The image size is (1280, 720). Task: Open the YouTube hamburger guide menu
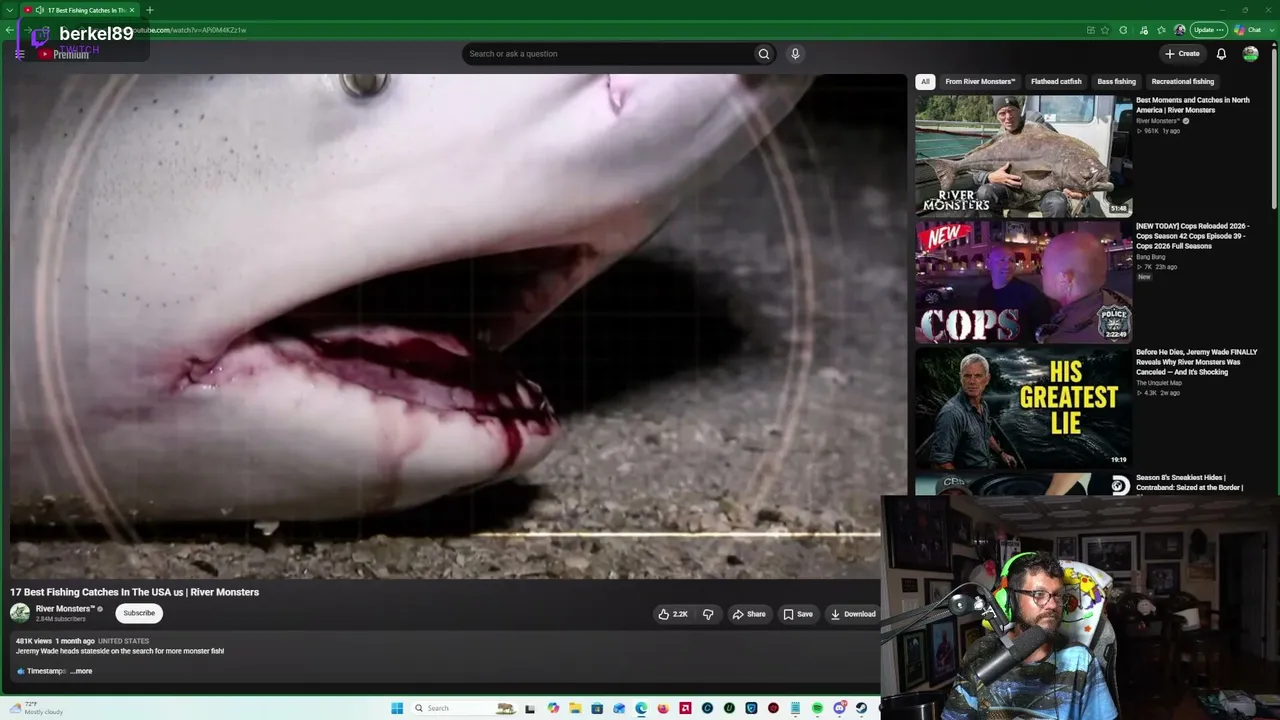[19, 54]
